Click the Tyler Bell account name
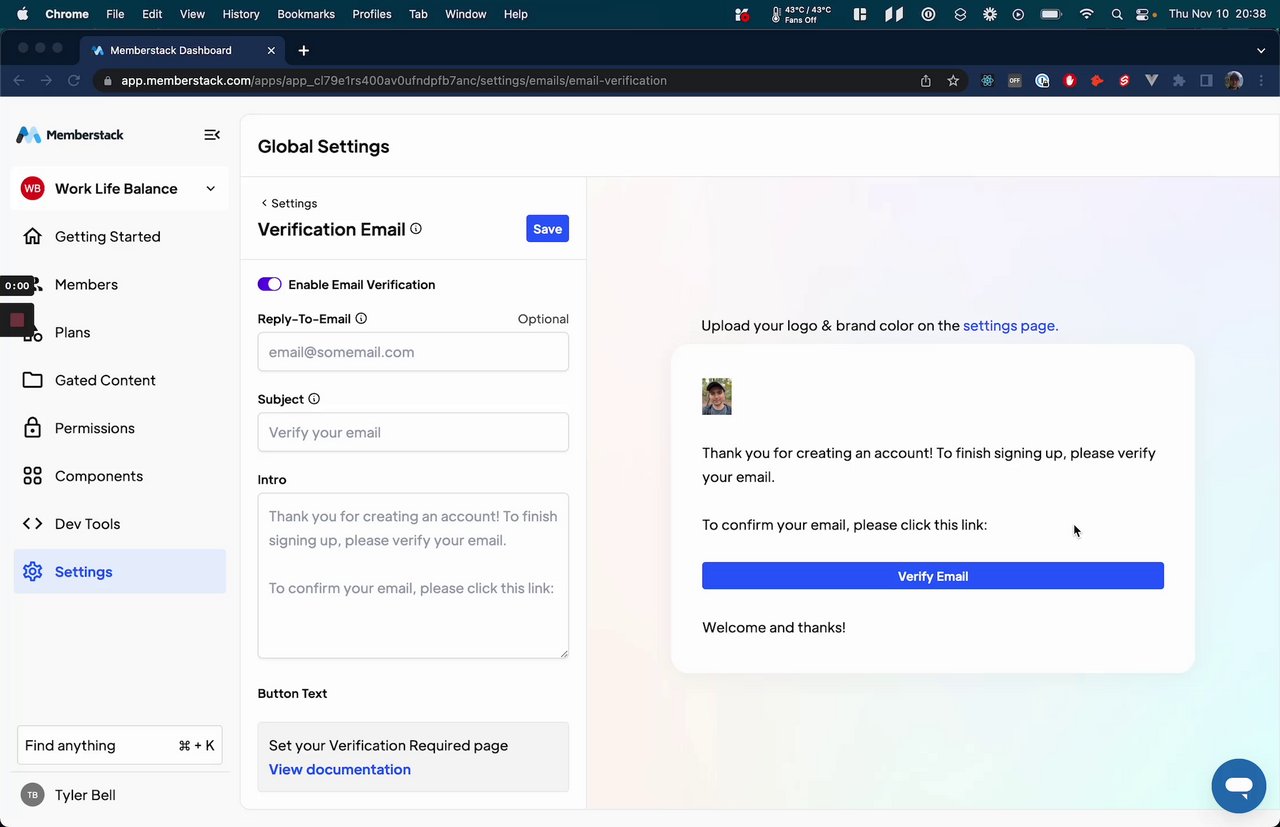Screen dimensions: 1280x827 [x=85, y=795]
